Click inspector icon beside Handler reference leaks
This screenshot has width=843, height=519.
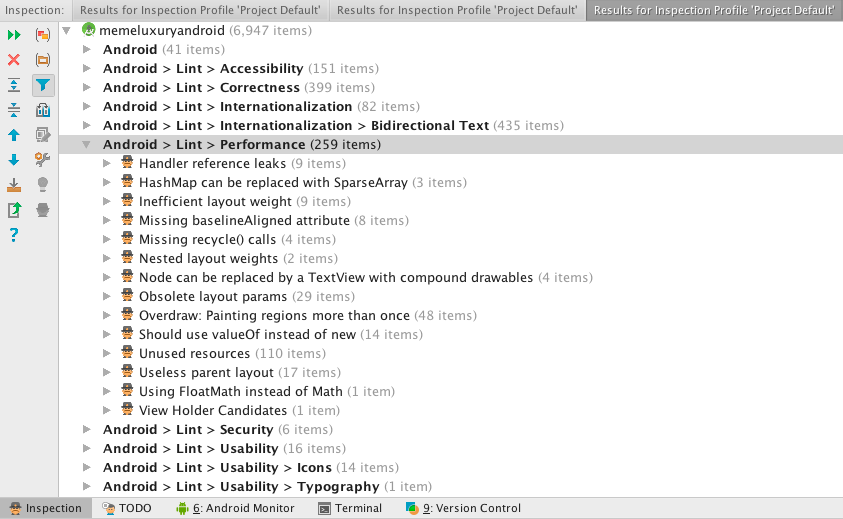tap(127, 162)
